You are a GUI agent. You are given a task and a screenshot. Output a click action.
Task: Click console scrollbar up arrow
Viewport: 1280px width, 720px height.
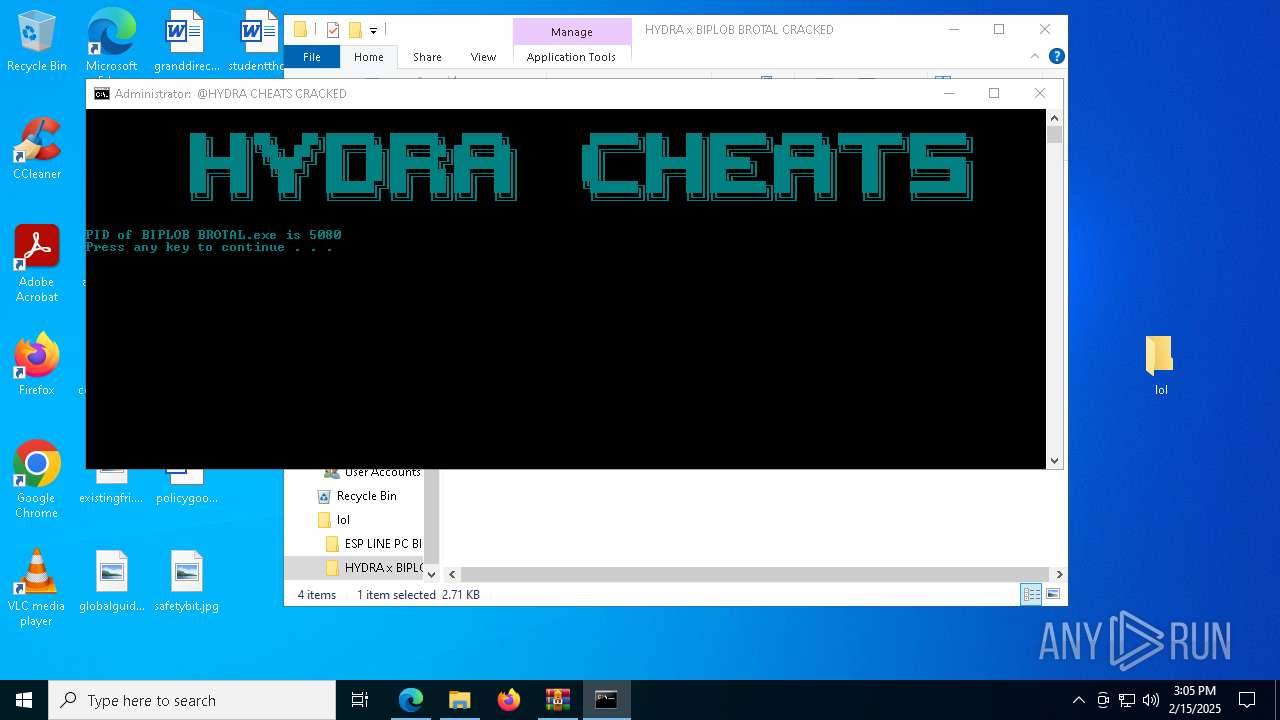[x=1054, y=117]
